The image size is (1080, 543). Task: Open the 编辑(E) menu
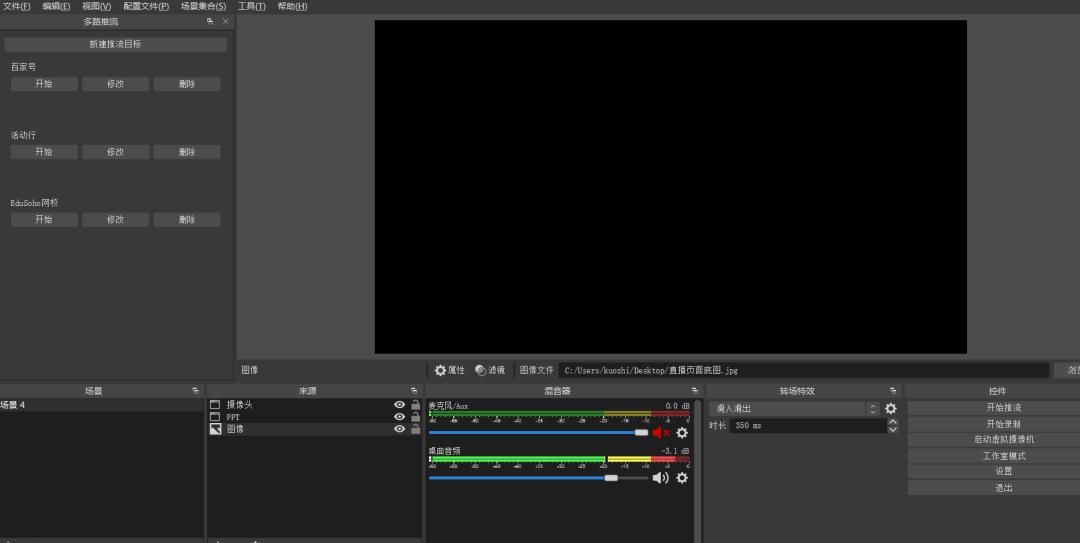[56, 6]
